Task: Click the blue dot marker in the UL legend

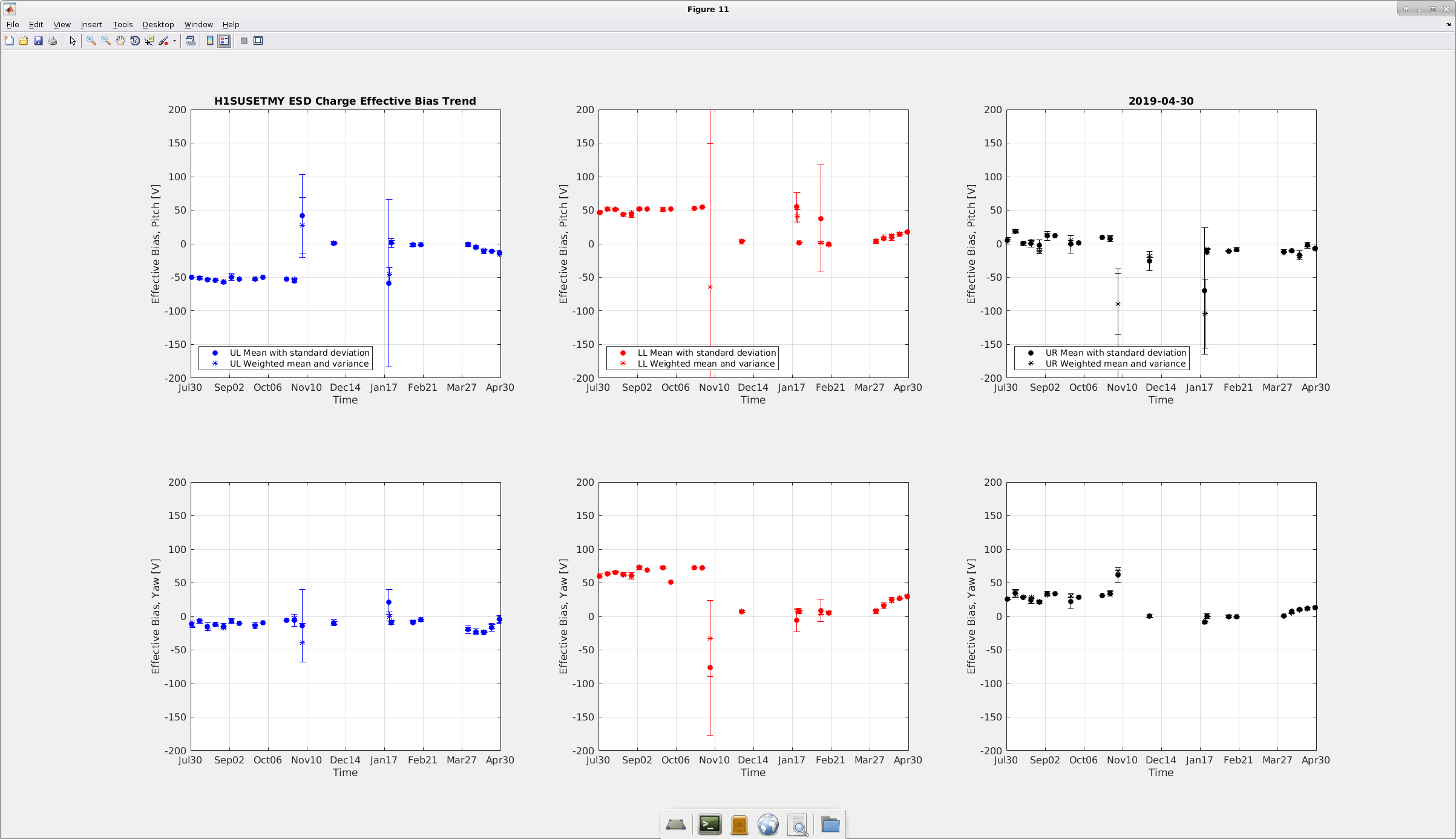Action: 215,353
